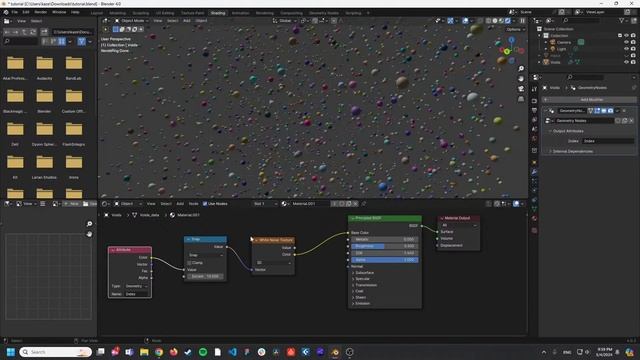Toggle perspective/orthographic grid gizmo icon

521,99
